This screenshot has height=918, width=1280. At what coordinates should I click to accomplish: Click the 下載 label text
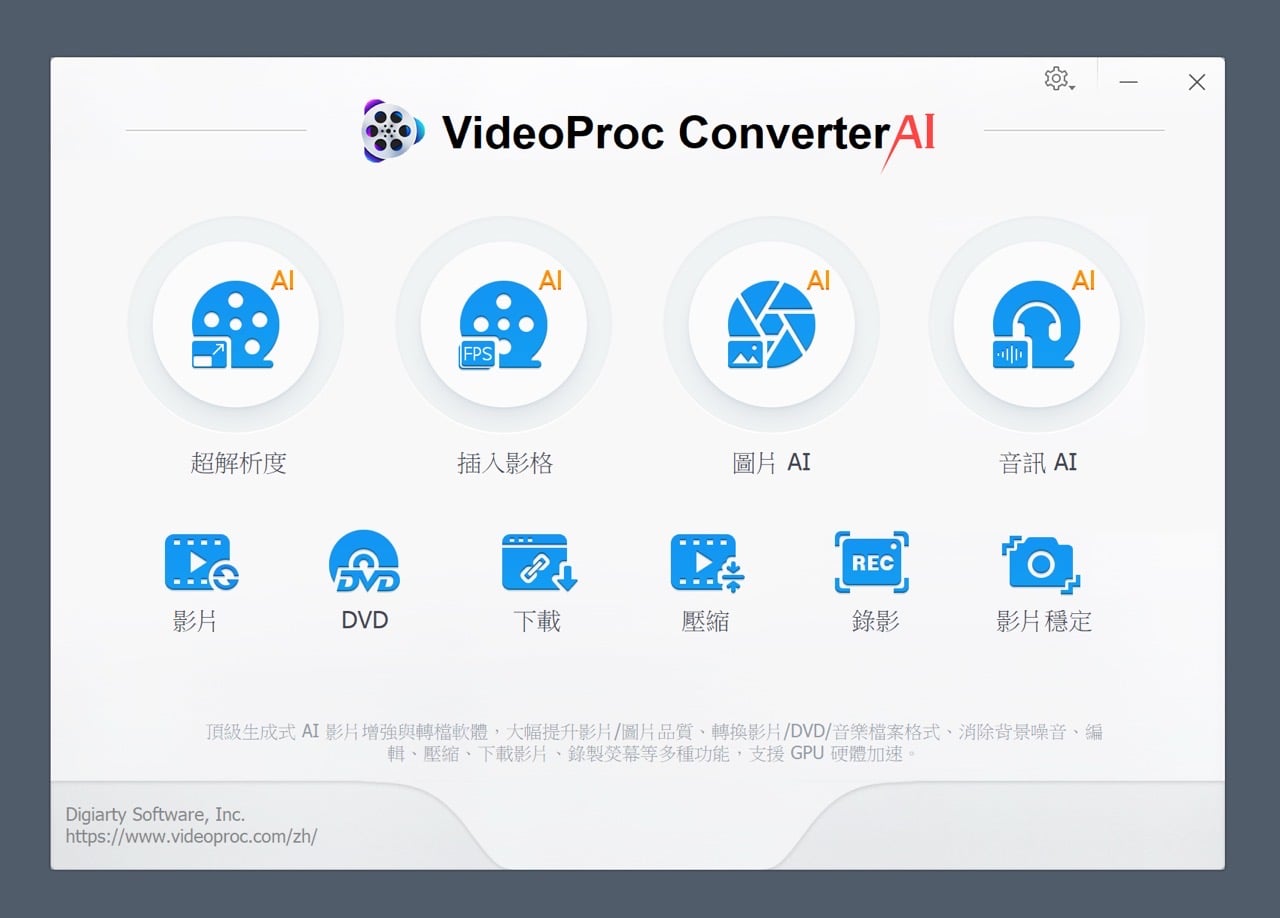pos(537,621)
